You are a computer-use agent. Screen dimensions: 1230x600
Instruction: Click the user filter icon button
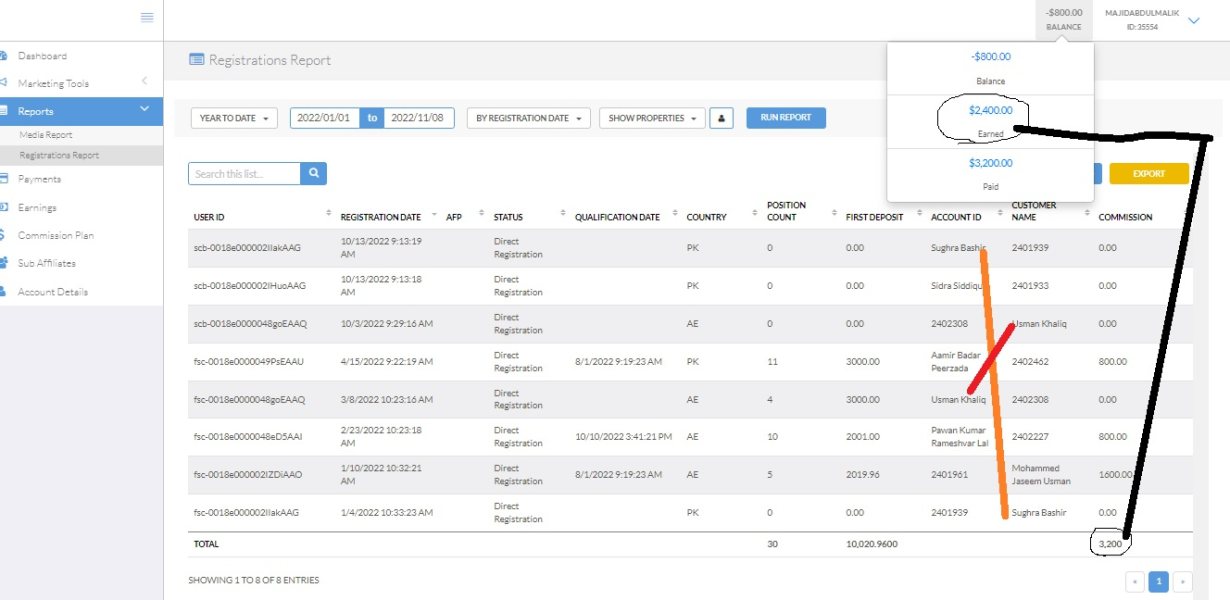click(722, 118)
